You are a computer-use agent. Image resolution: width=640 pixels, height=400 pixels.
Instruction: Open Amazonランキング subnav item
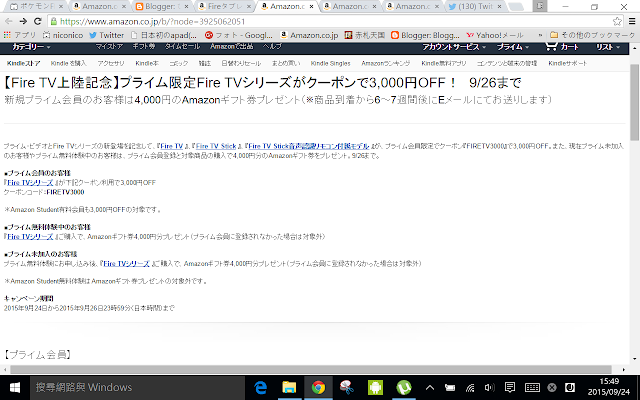(385, 63)
